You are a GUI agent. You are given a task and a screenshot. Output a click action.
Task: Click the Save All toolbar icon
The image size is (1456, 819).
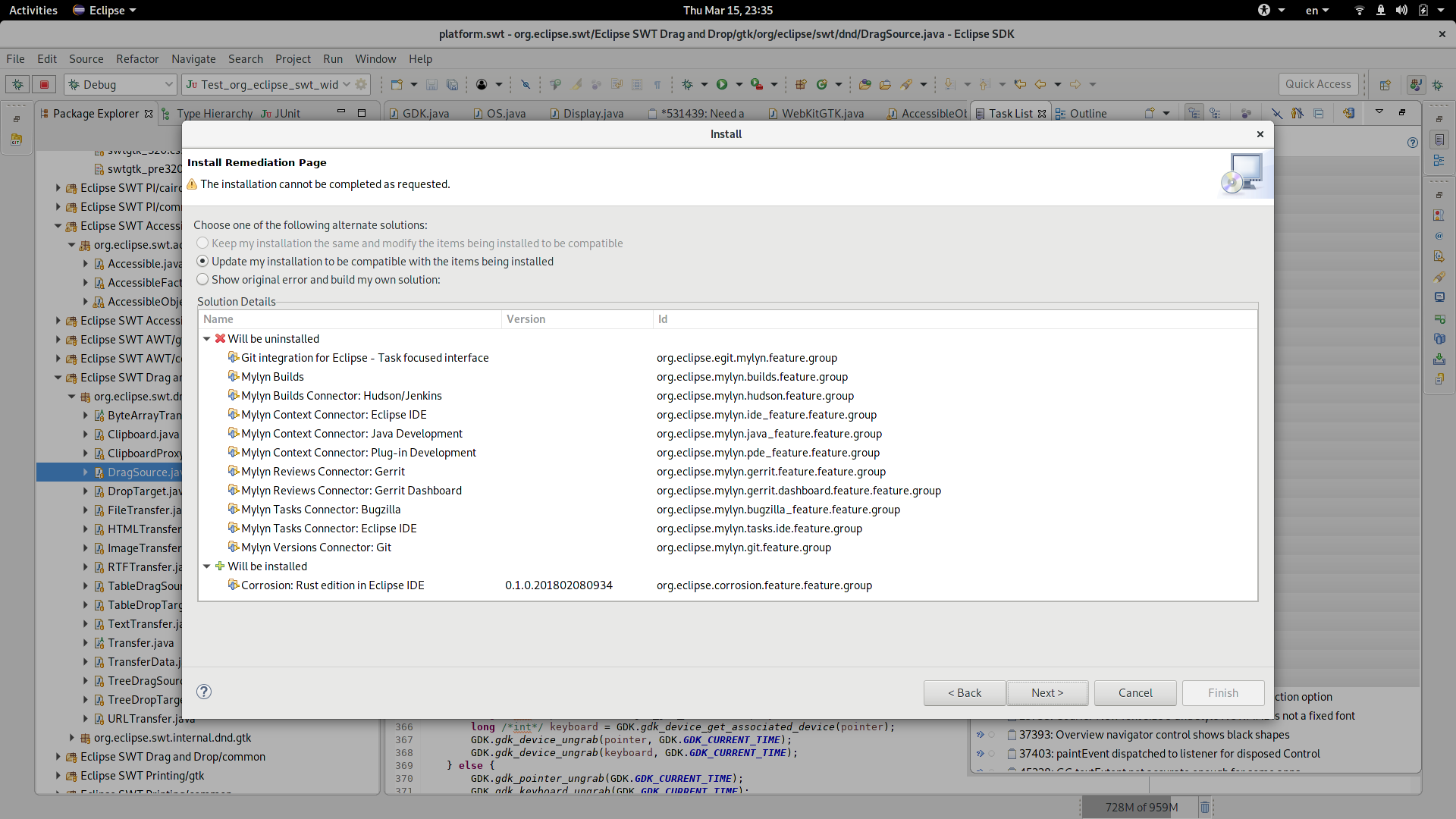tap(452, 84)
